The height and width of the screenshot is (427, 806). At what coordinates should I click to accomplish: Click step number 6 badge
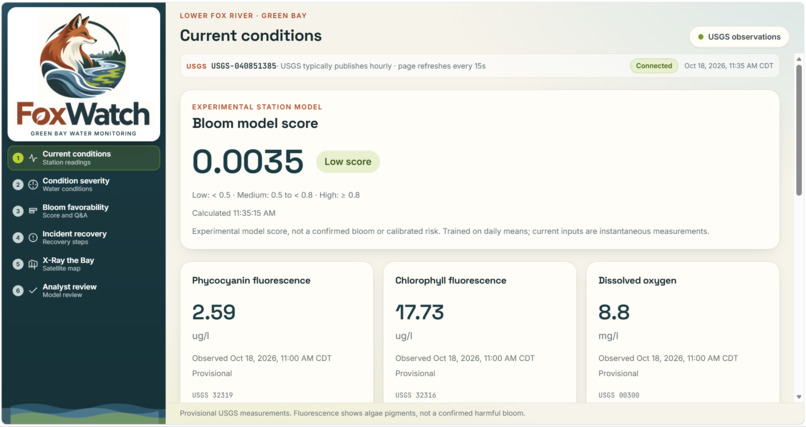18,291
